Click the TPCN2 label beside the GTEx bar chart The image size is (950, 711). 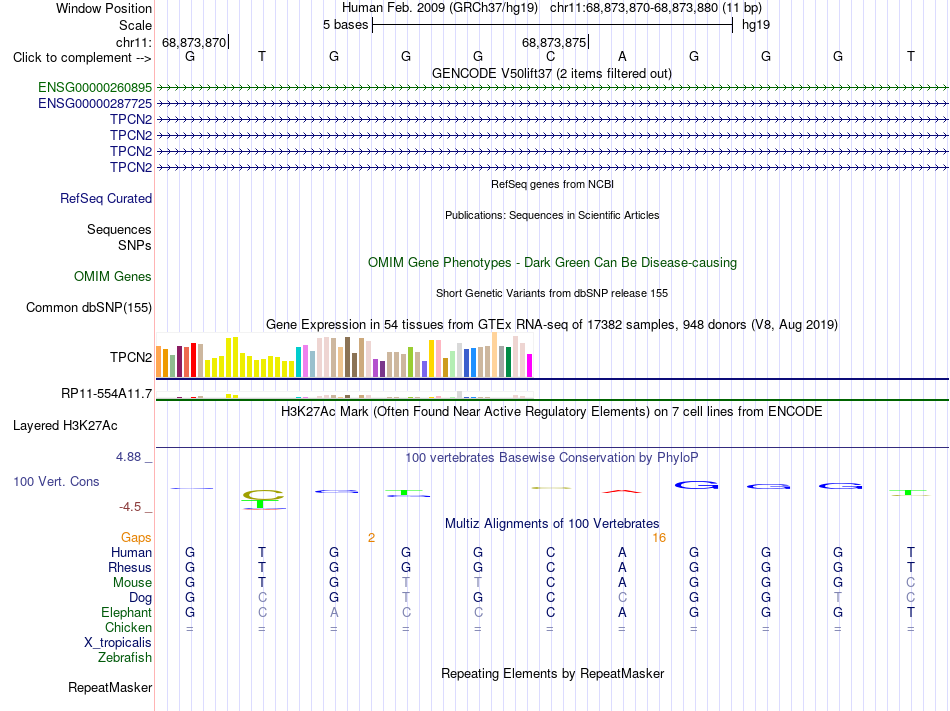131,358
